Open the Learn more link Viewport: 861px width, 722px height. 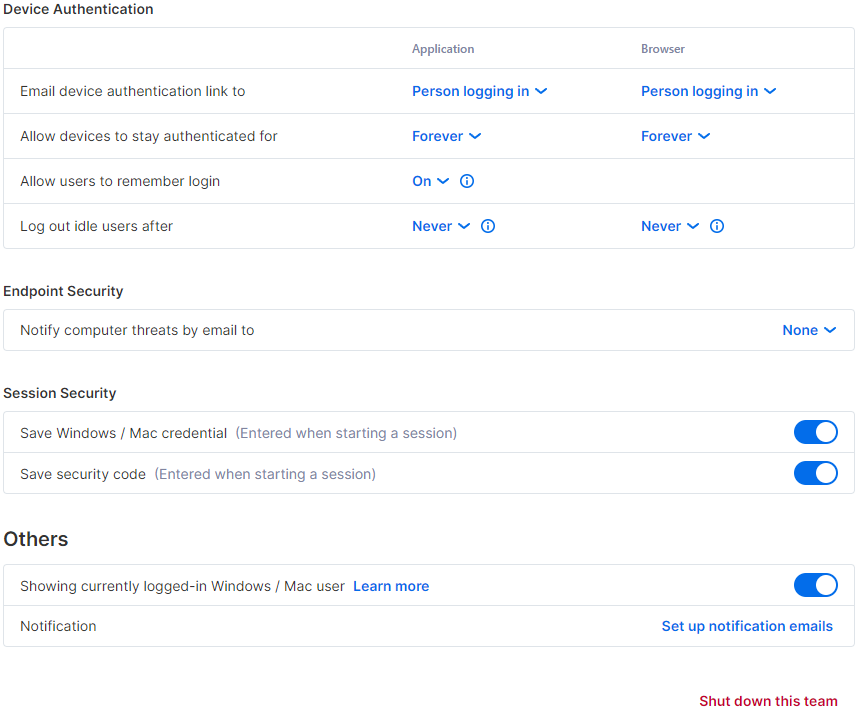pos(391,586)
